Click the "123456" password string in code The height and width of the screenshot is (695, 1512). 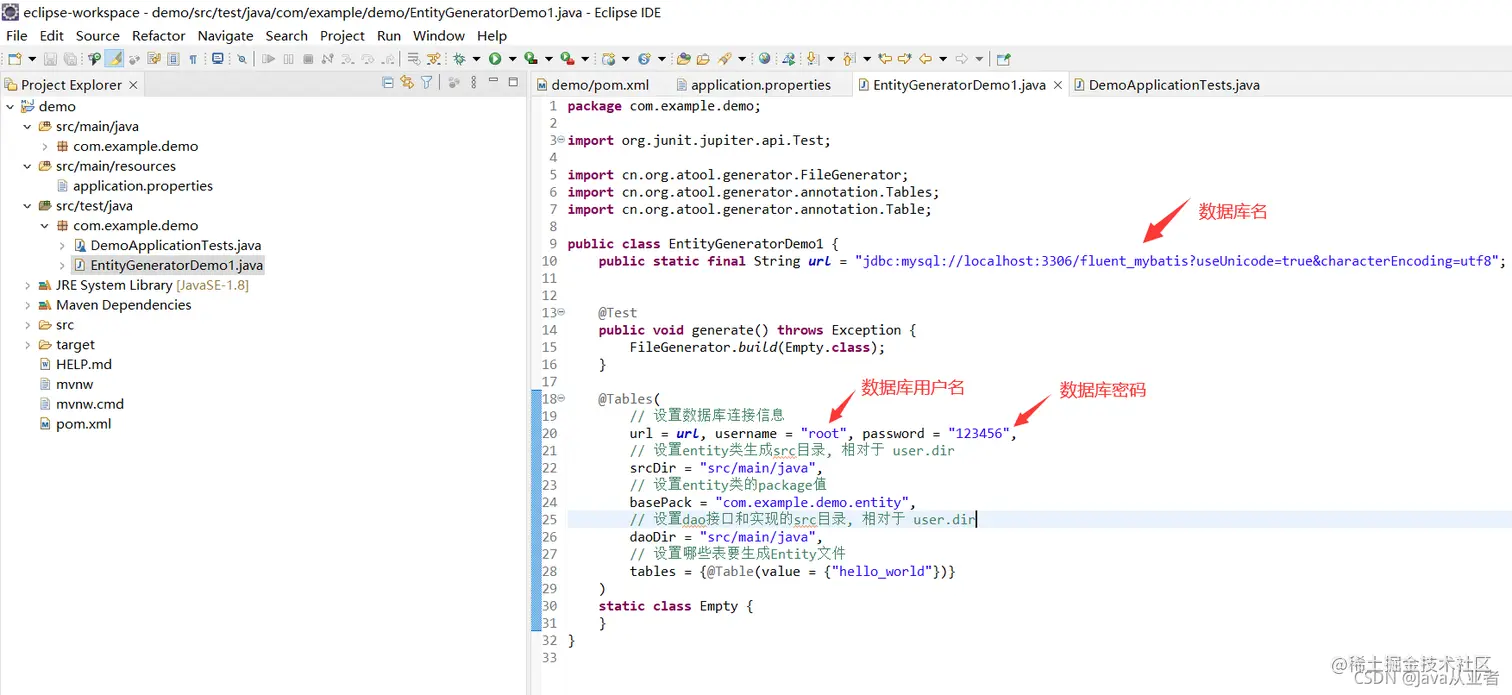[x=979, y=434]
